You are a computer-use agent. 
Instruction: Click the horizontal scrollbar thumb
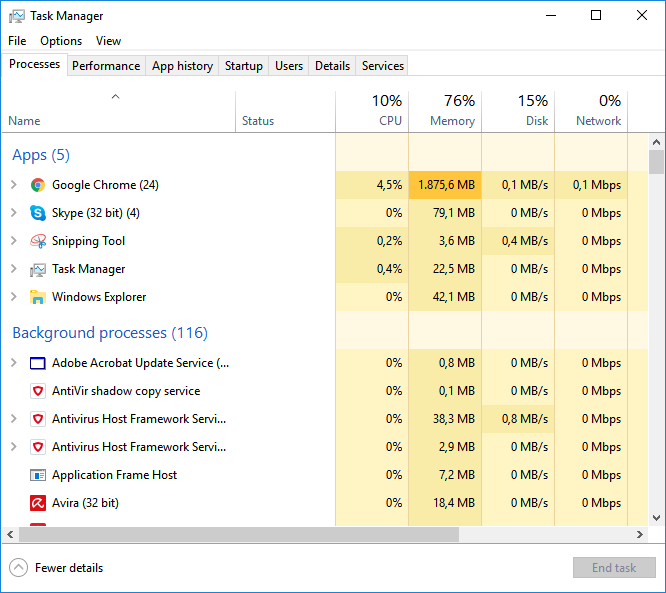pos(239,534)
